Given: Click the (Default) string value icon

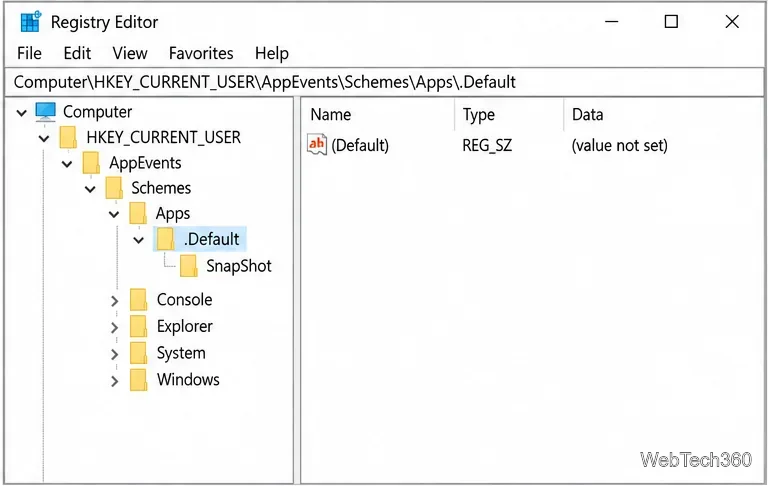Looking at the screenshot, I should click(317, 145).
